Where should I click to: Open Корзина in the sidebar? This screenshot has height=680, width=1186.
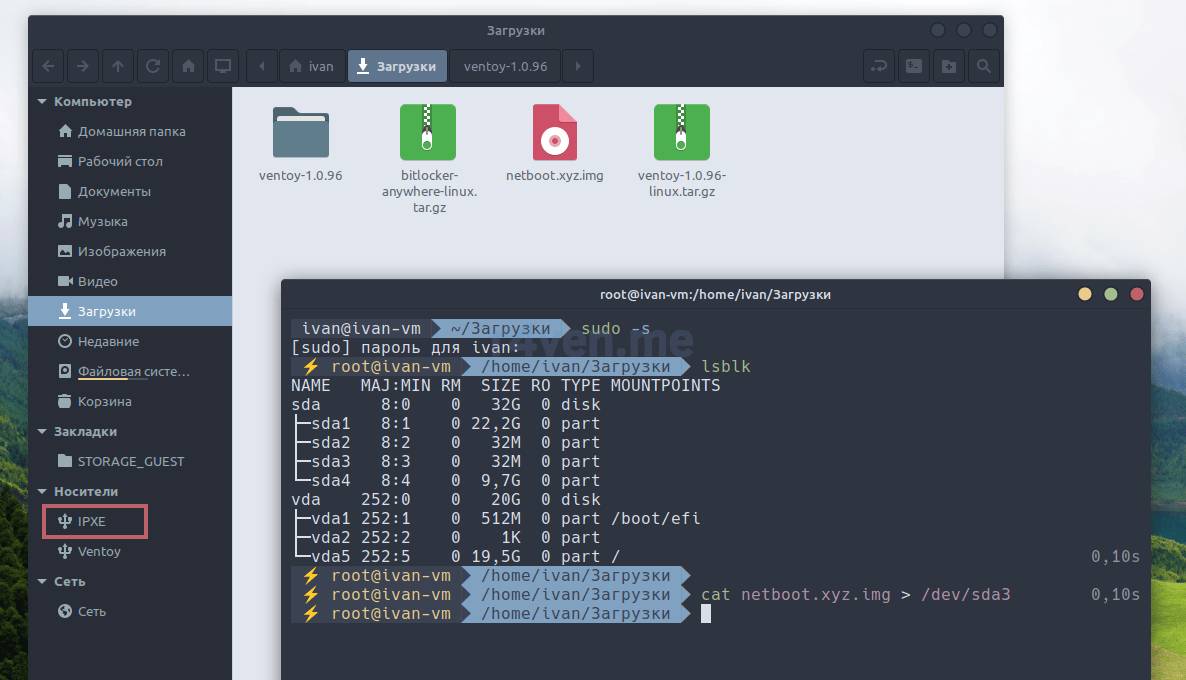click(x=104, y=401)
